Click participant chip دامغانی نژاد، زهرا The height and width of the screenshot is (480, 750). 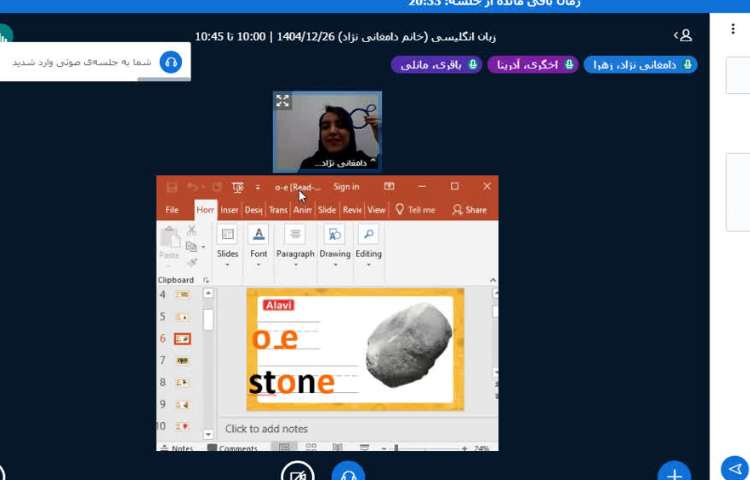tap(640, 65)
